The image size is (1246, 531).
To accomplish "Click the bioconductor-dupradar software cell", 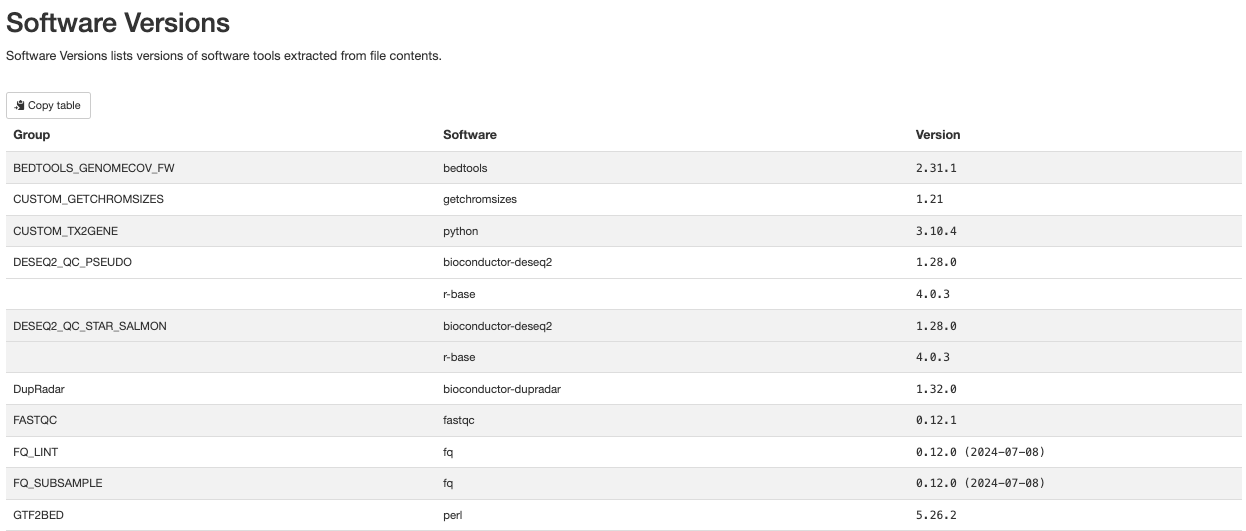I will coord(501,389).
